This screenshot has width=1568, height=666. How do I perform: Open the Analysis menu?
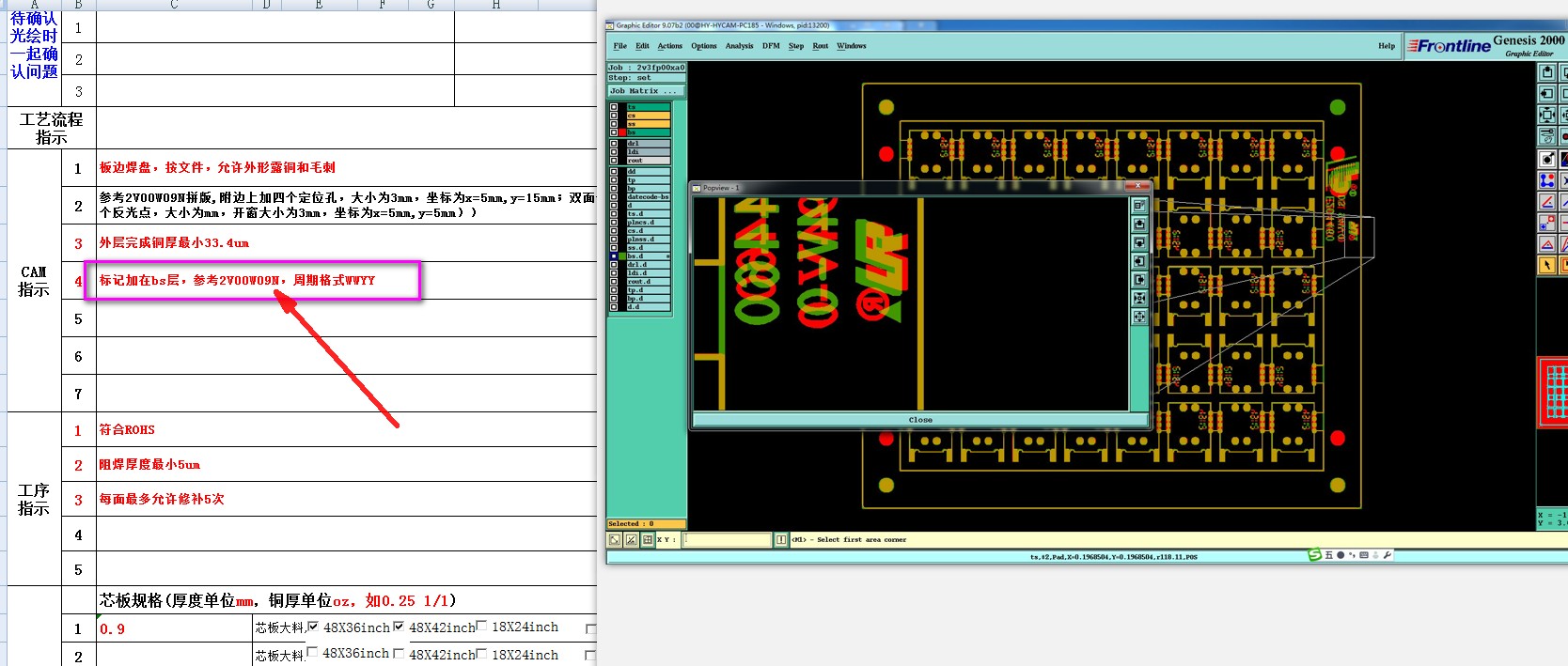[739, 45]
